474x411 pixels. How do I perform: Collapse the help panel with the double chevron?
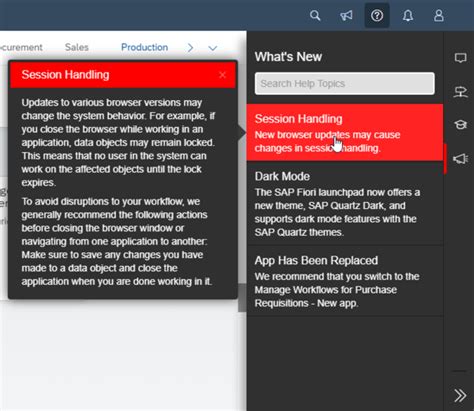pyautogui.click(x=460, y=396)
